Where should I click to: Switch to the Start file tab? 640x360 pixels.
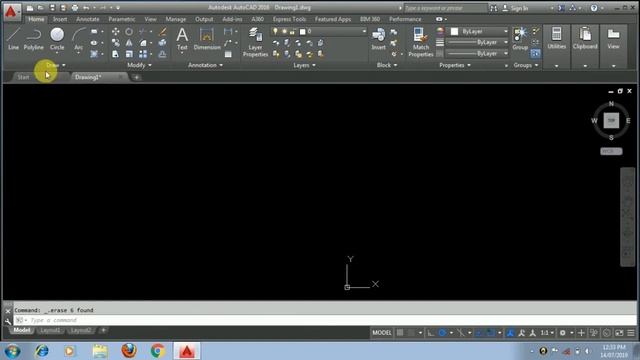pos(23,77)
